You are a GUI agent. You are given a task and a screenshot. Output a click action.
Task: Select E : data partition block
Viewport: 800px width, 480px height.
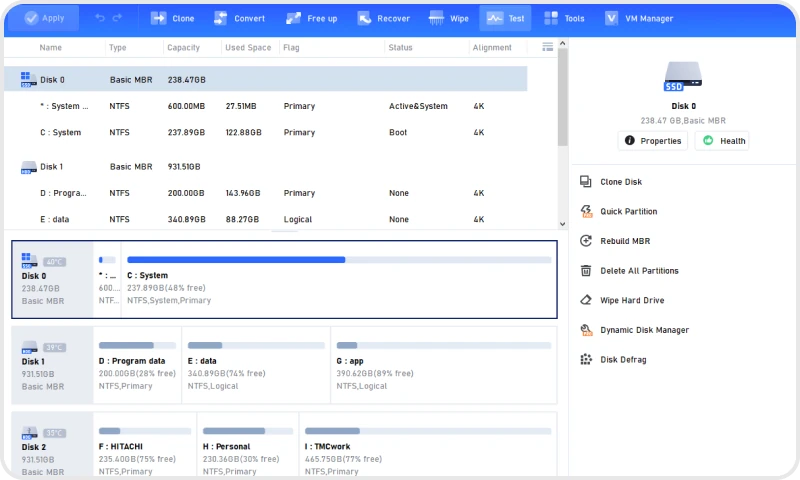tap(256, 365)
